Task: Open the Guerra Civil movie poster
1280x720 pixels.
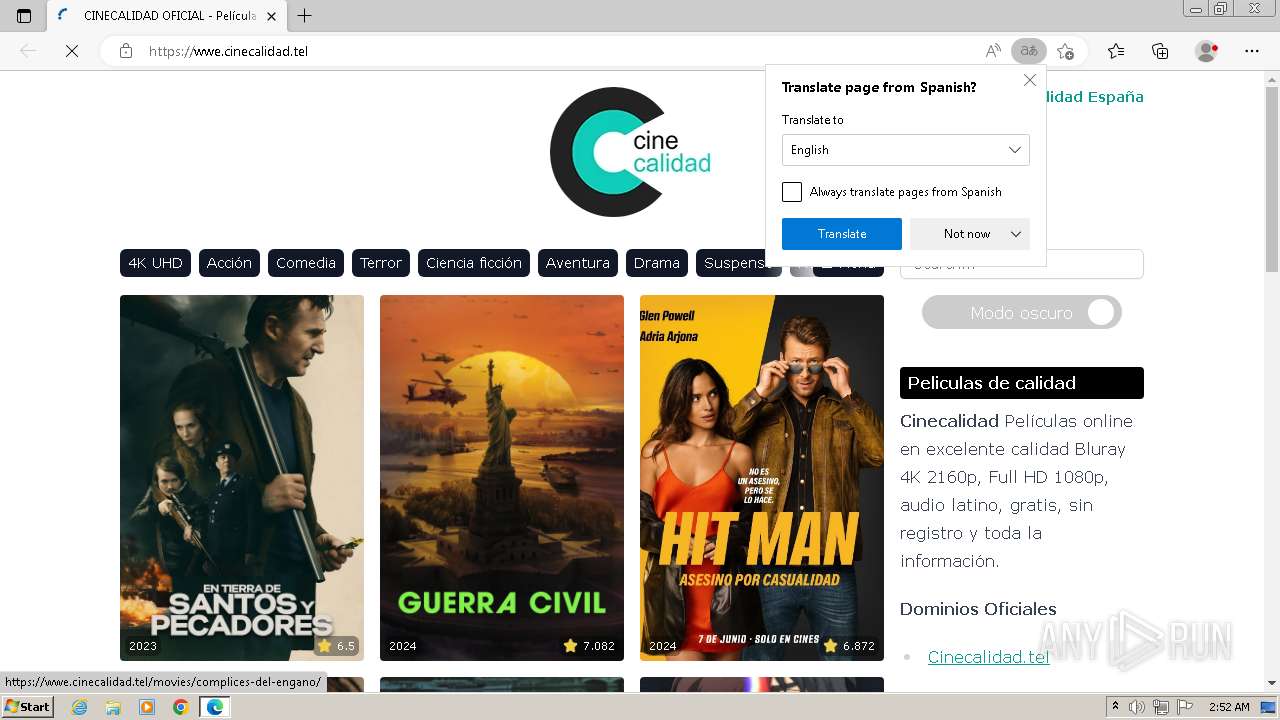Action: pyautogui.click(x=502, y=478)
